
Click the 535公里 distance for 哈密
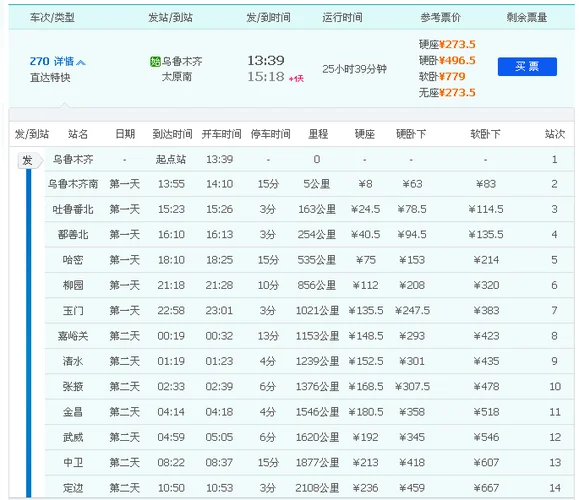[x=316, y=260]
